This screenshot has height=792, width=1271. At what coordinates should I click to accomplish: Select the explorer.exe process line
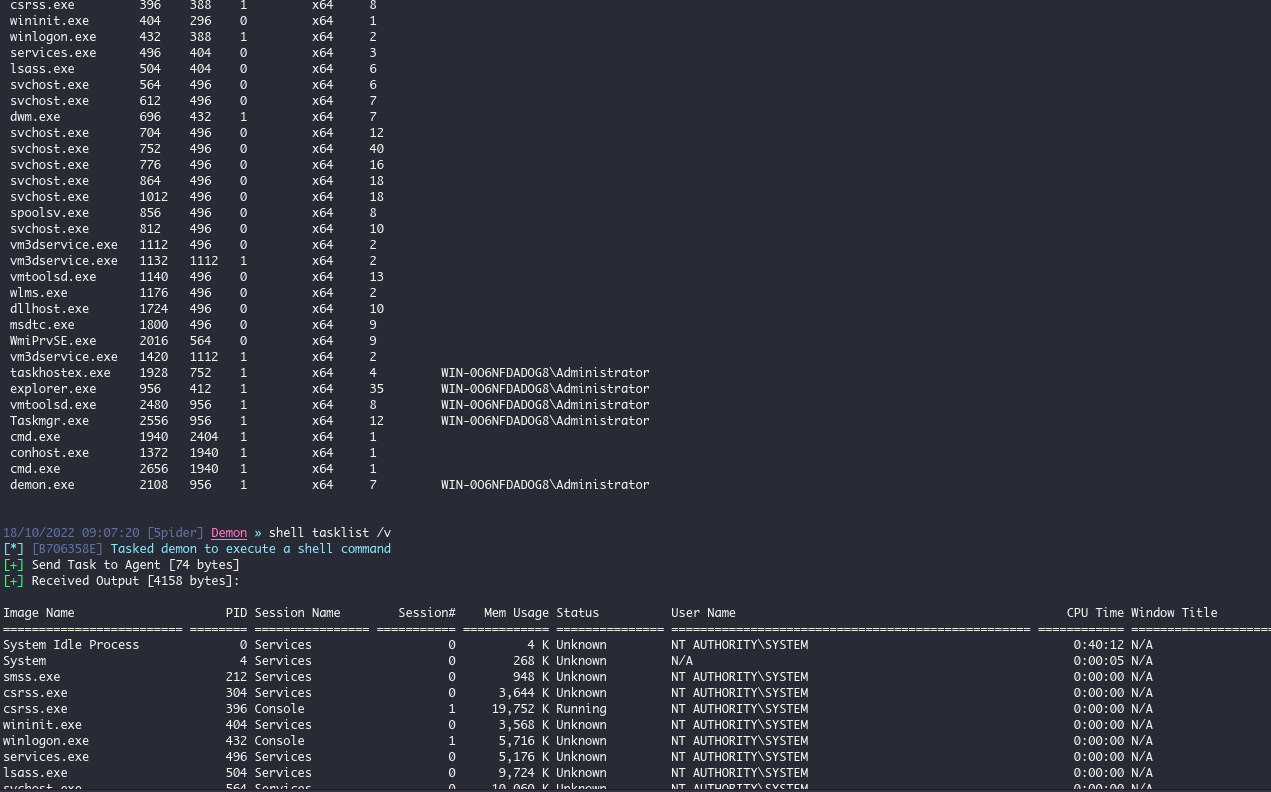[49, 388]
